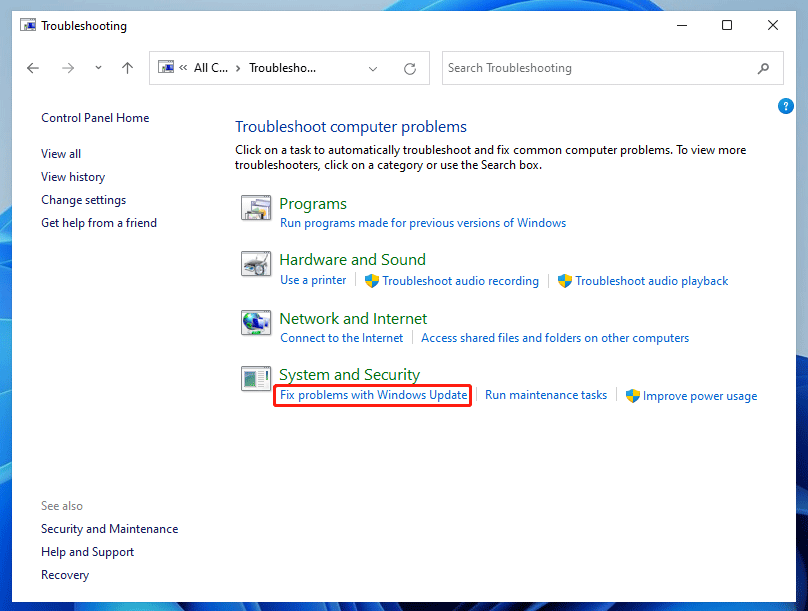Open Hardware and Sound heading

352,260
